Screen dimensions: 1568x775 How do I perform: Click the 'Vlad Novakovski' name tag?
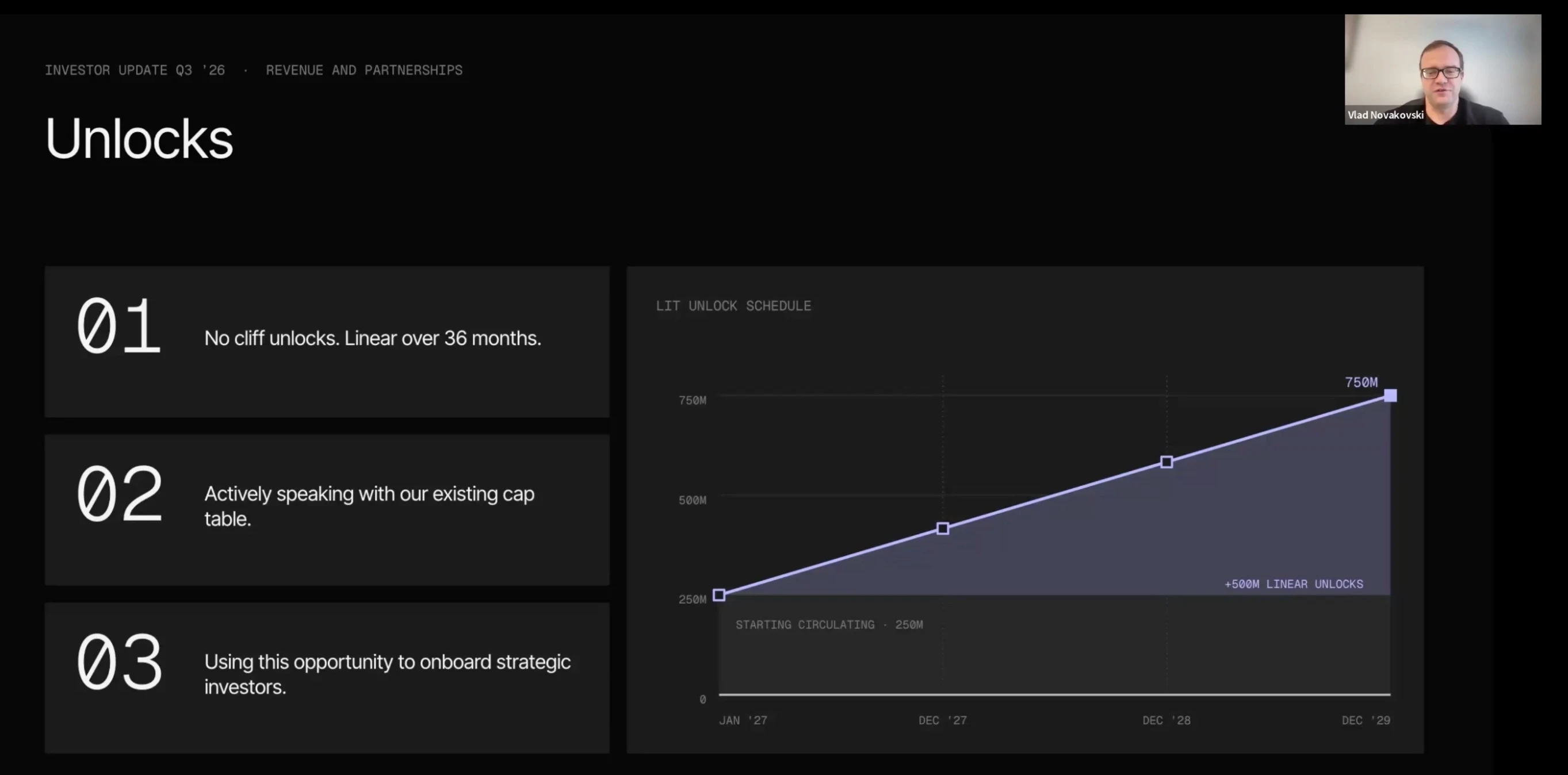click(1386, 115)
